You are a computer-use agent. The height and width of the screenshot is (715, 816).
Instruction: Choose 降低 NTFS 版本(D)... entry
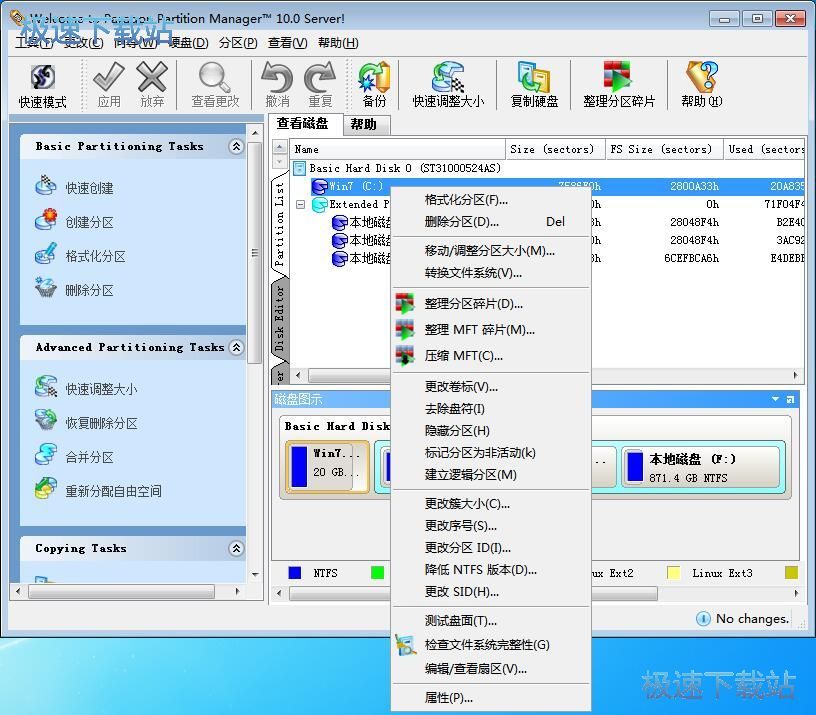pyautogui.click(x=491, y=570)
